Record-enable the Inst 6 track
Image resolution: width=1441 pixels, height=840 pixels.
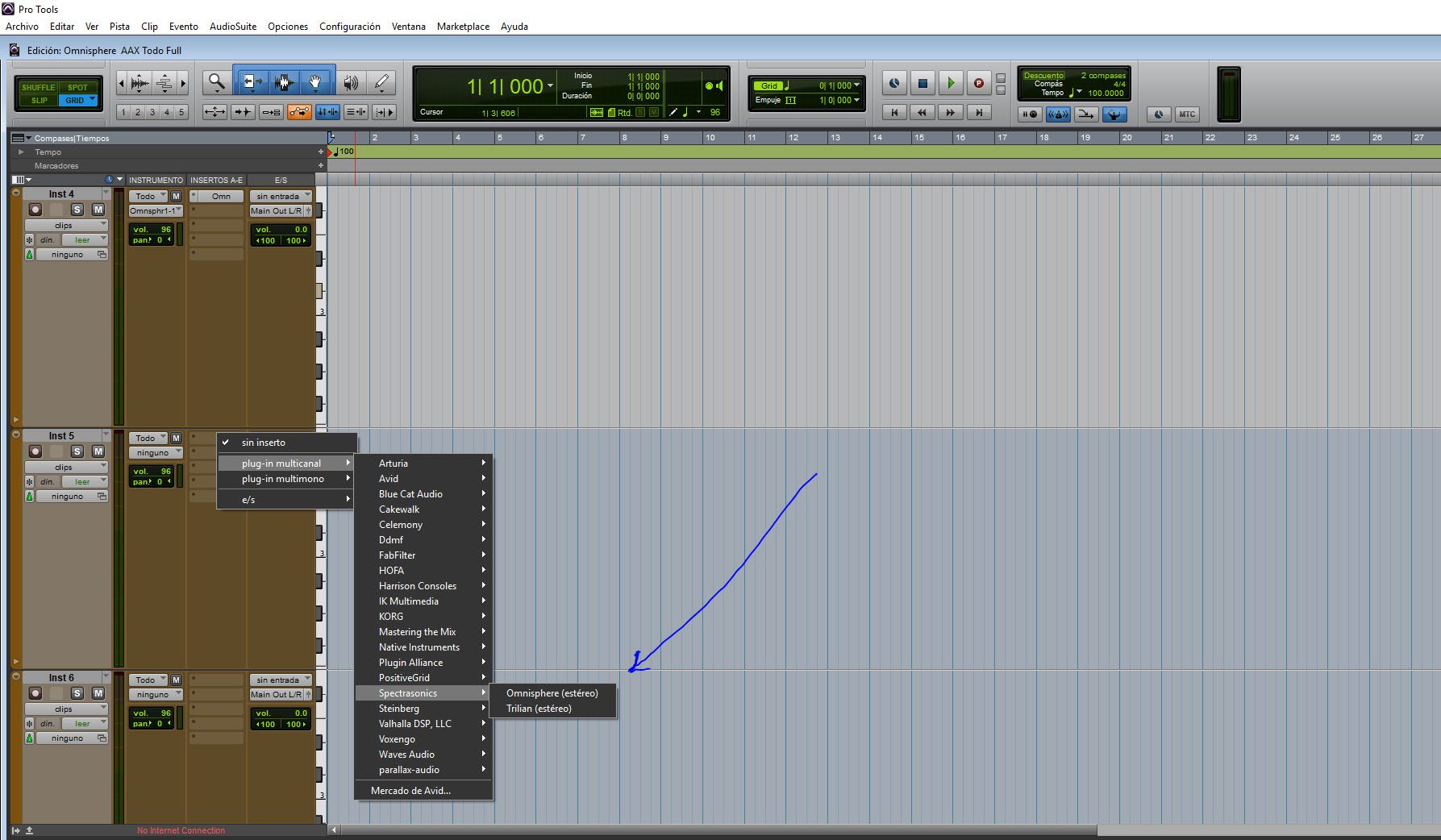click(35, 693)
